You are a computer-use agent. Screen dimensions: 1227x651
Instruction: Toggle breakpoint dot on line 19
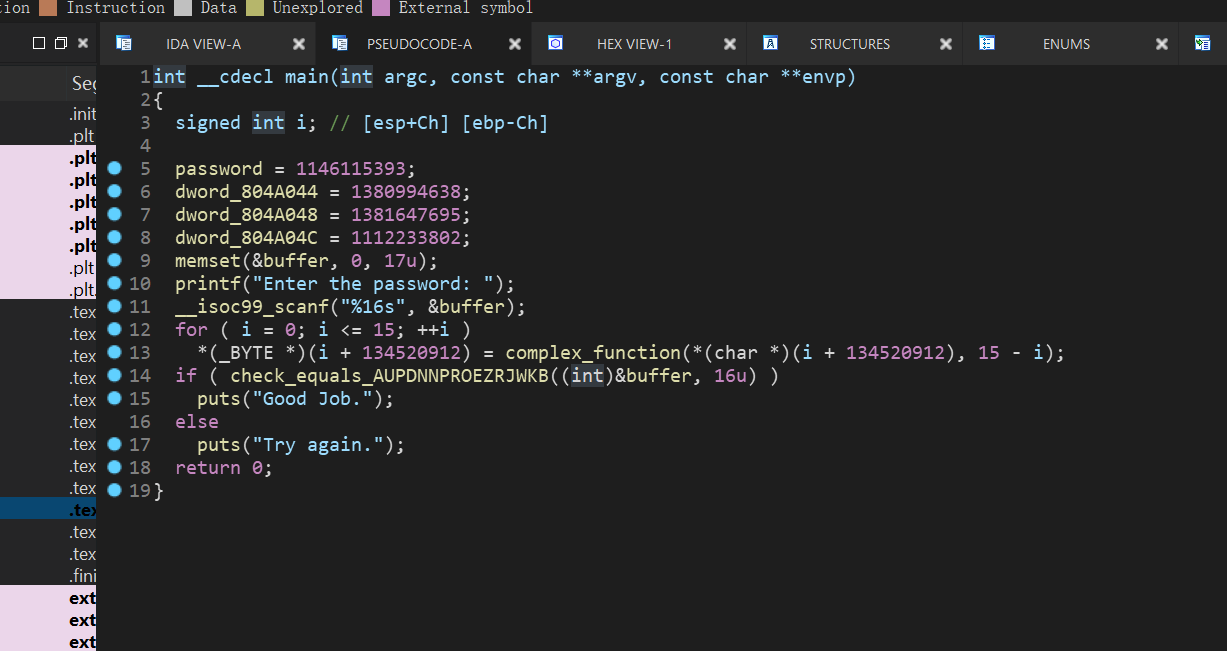[114, 490]
